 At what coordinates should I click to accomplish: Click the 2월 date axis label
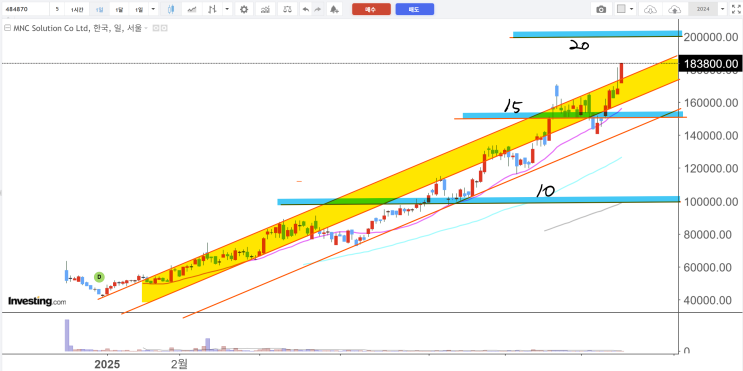180,364
